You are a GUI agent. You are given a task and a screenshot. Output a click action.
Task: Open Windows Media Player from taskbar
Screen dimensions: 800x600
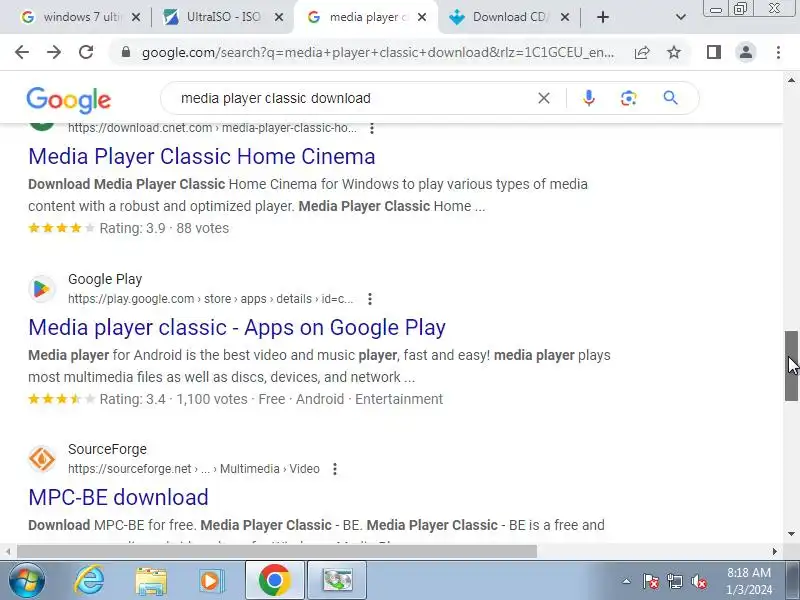[211, 581]
